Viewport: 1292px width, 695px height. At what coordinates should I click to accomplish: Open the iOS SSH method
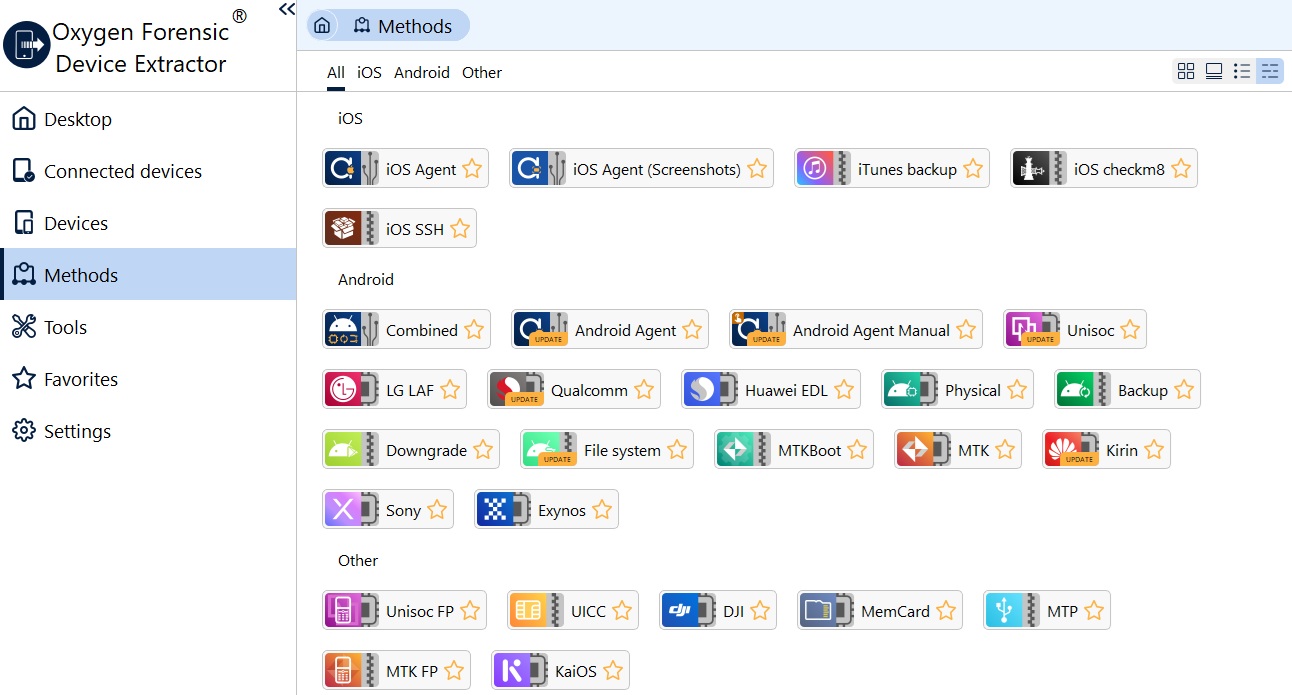[399, 229]
